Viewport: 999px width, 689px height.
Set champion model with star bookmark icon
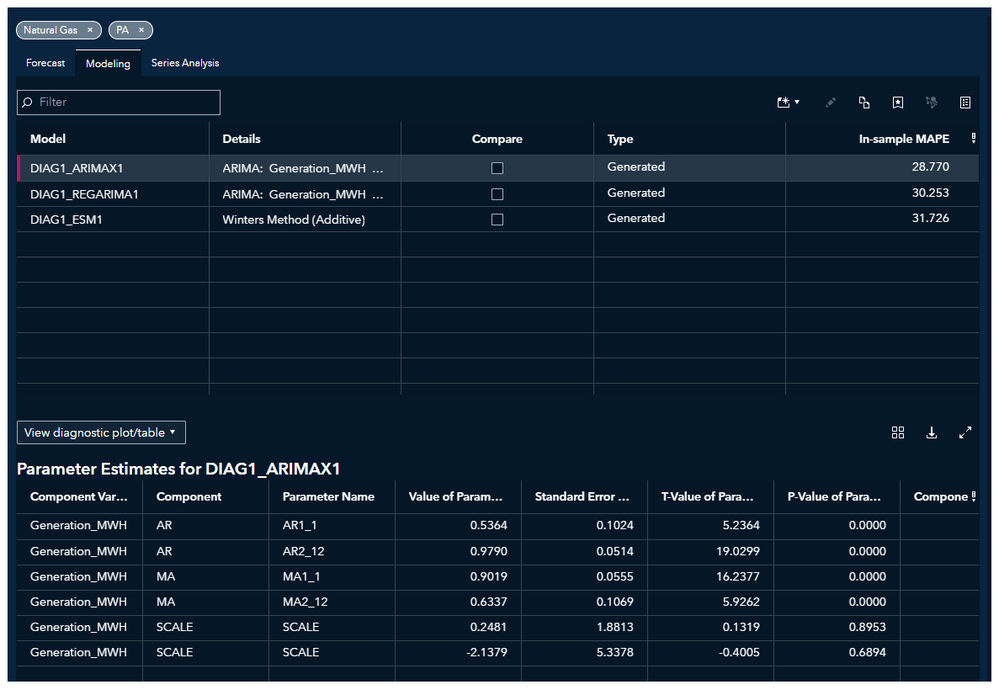click(898, 102)
